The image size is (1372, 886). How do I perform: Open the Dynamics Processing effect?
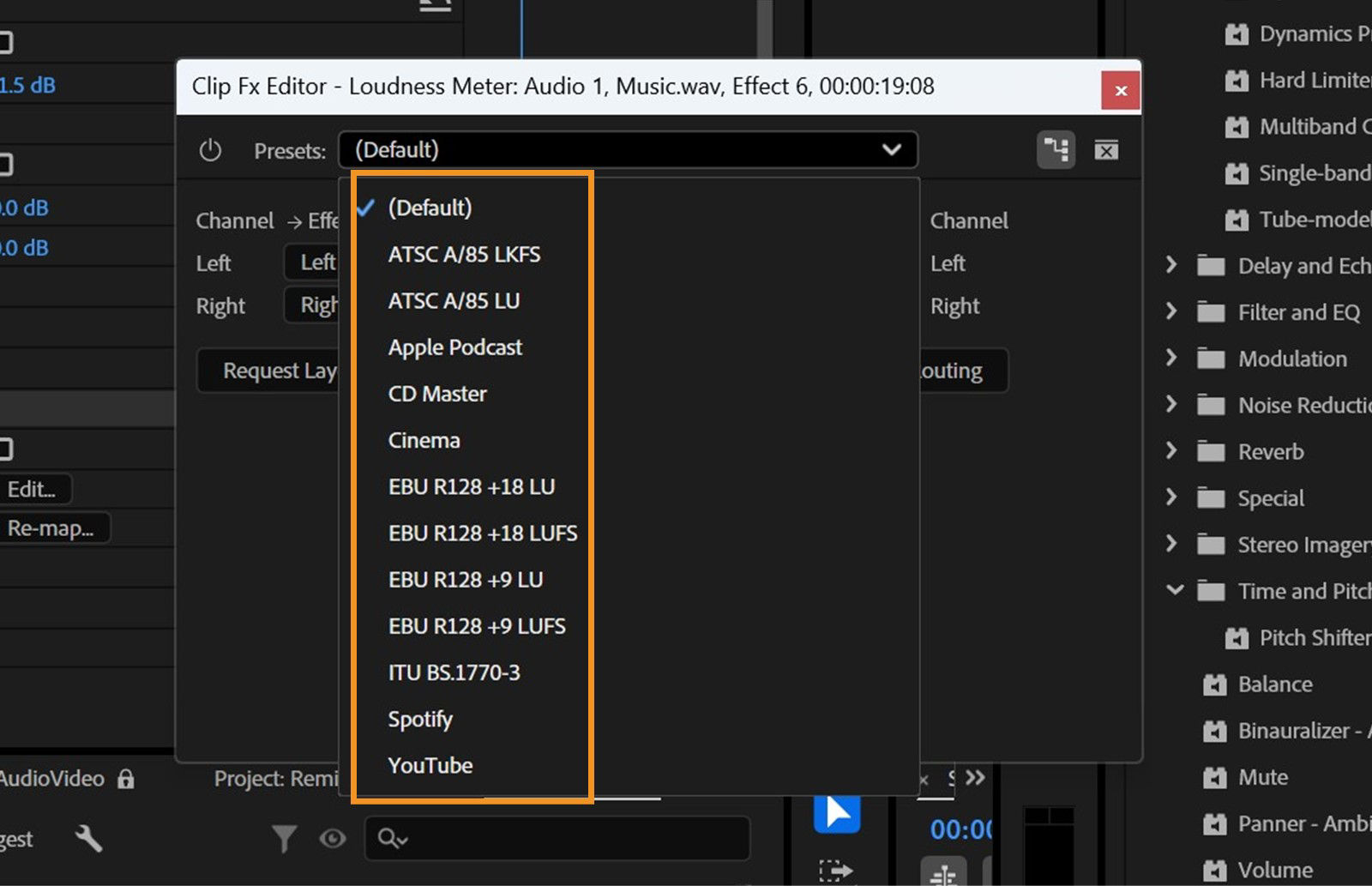pyautogui.click(x=1303, y=33)
